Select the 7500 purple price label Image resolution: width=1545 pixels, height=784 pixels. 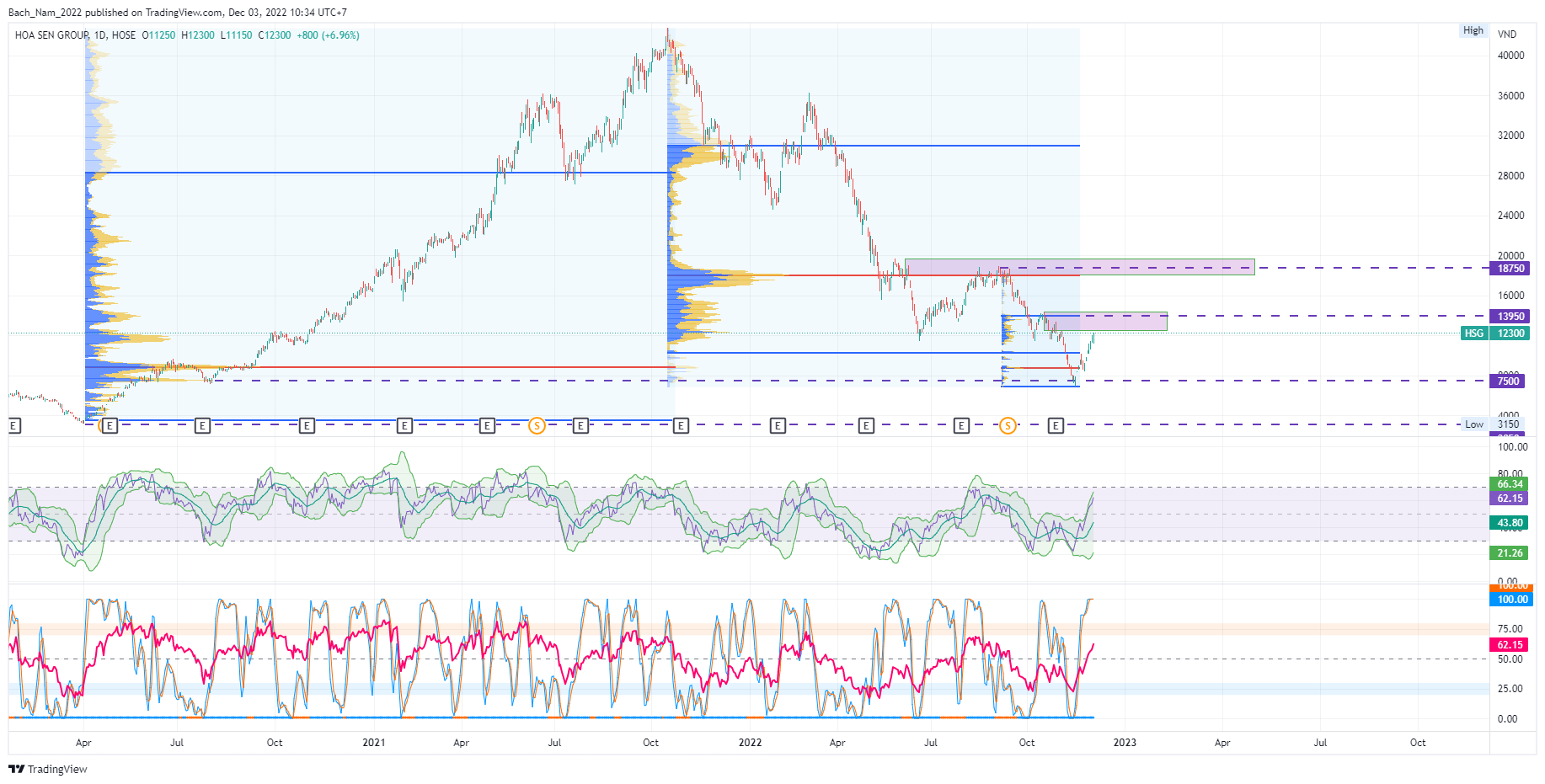pos(1508,381)
